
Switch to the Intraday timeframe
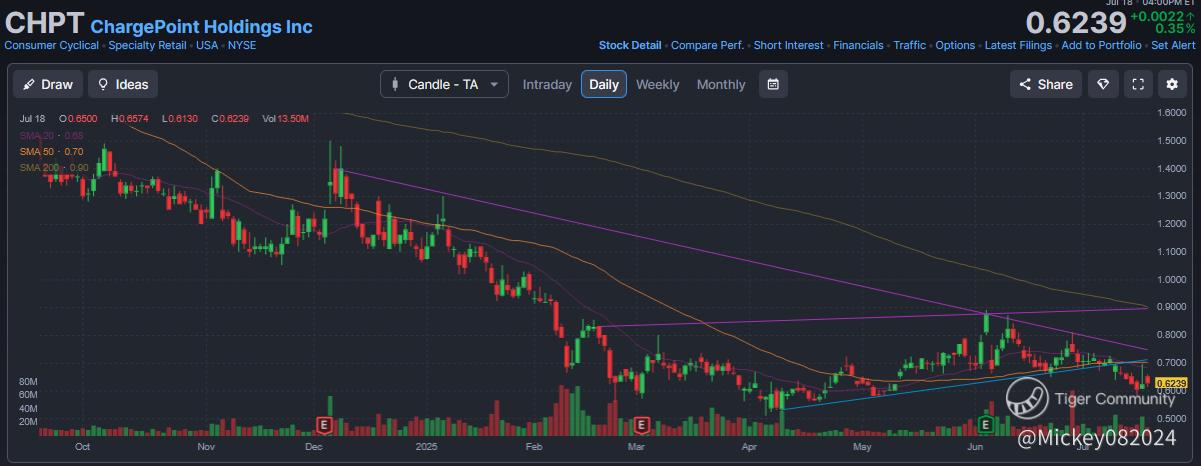tap(547, 84)
